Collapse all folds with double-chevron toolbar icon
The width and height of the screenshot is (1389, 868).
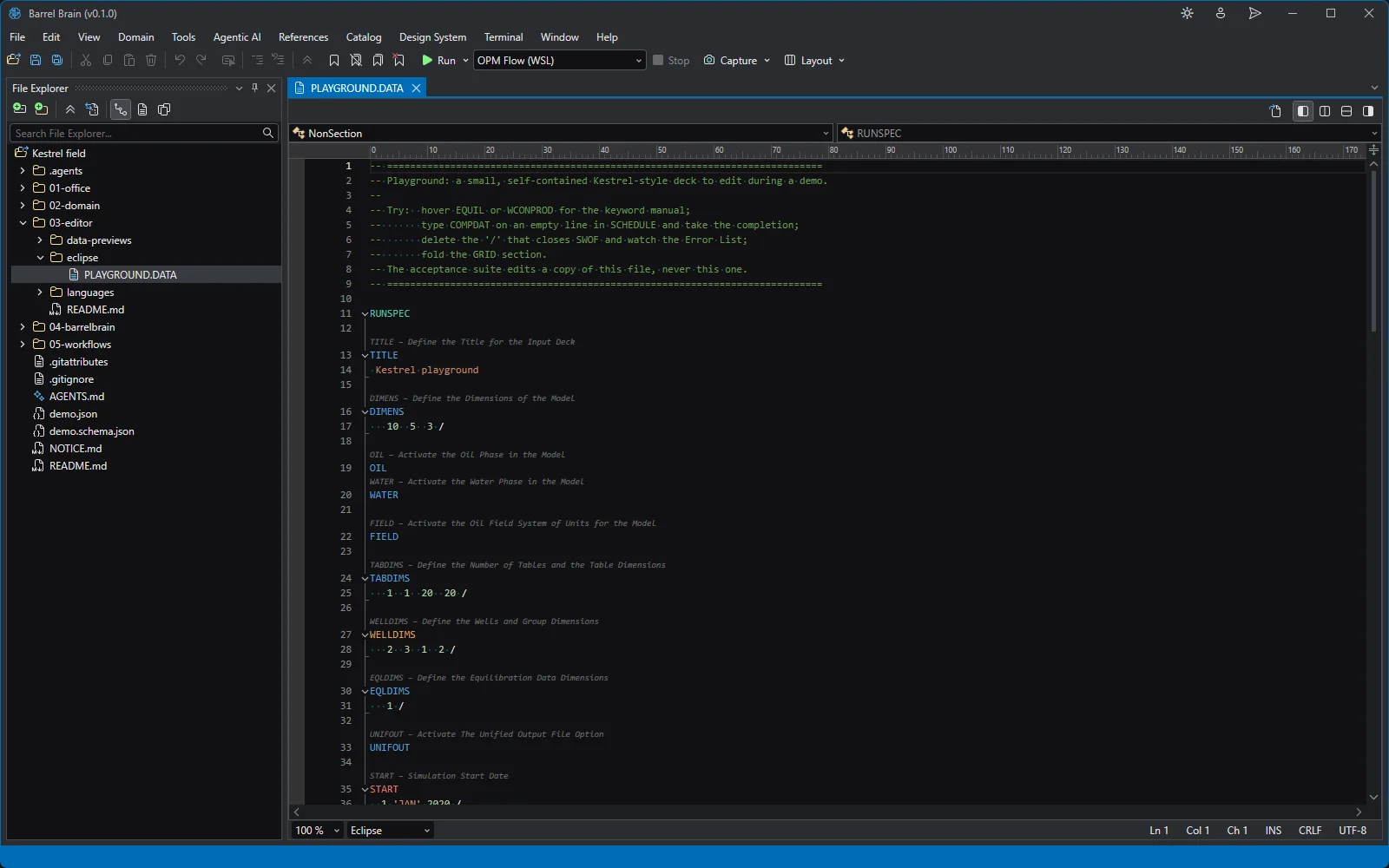[x=307, y=60]
